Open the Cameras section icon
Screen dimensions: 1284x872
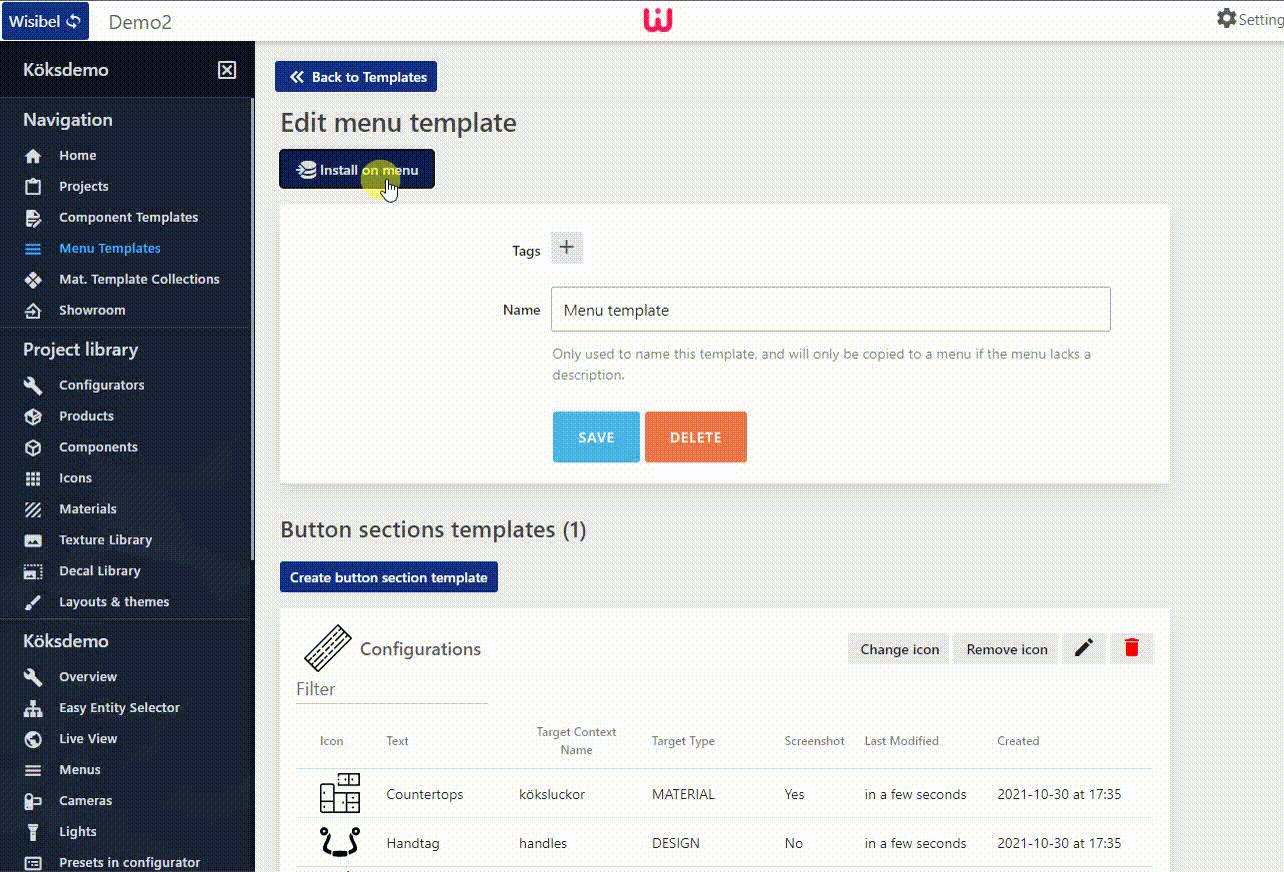coord(34,800)
